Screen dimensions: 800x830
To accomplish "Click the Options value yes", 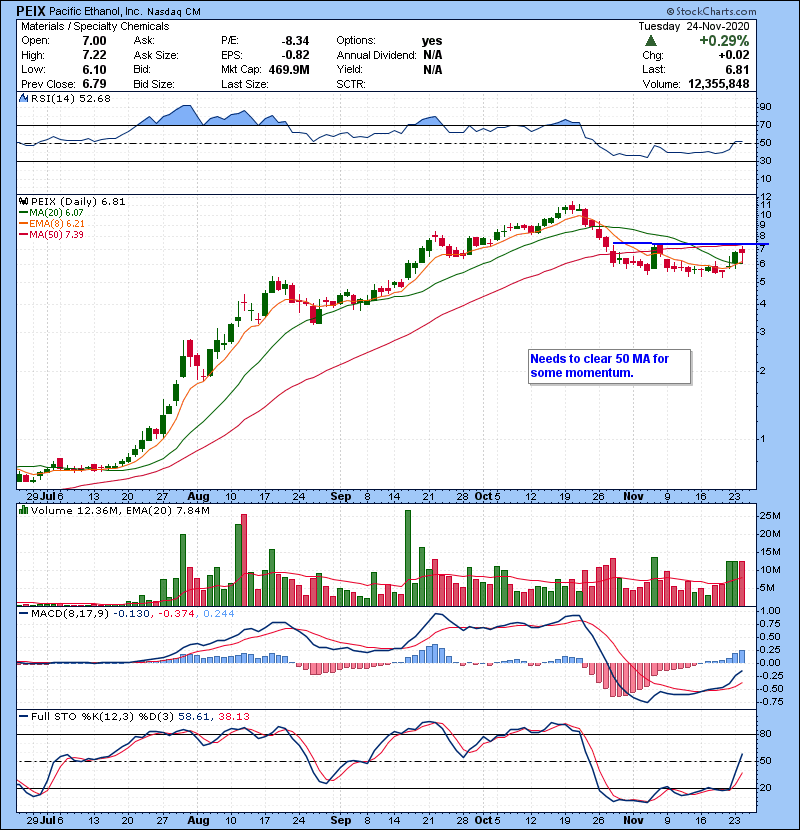I will pyautogui.click(x=432, y=41).
